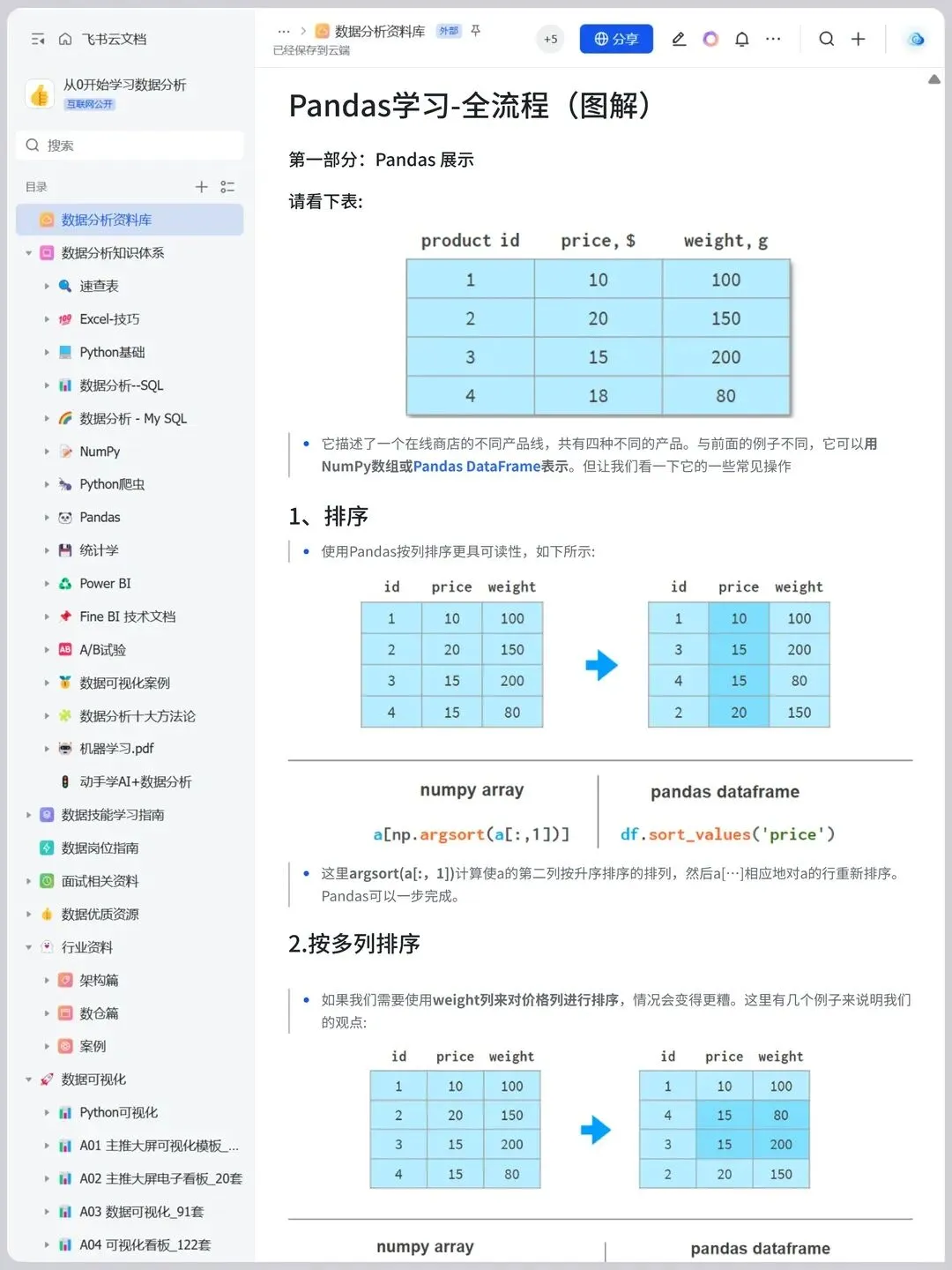Open 数据可视化案例 page
The width and height of the screenshot is (952, 1270).
(124, 683)
